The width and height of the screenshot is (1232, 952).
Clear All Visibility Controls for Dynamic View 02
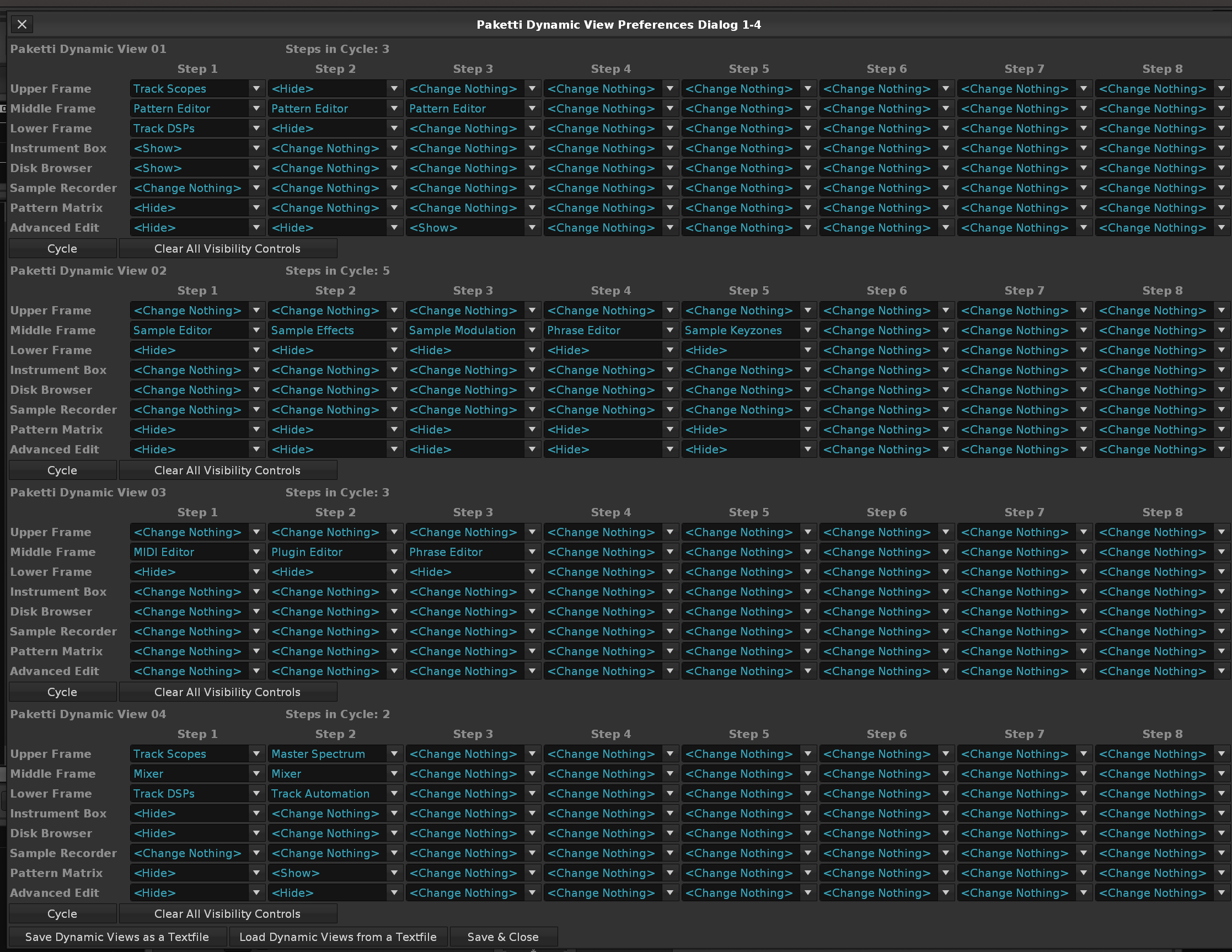227,470
